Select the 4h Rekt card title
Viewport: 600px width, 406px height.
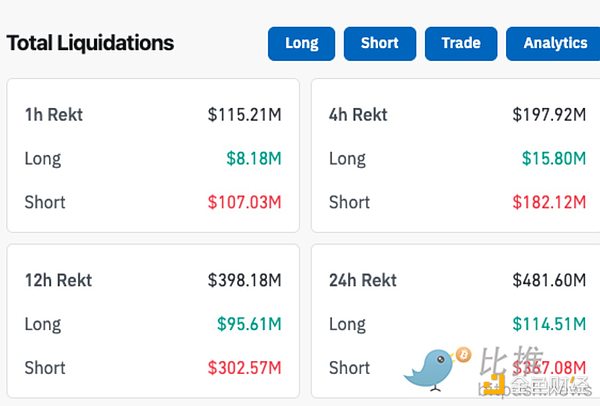tap(360, 115)
